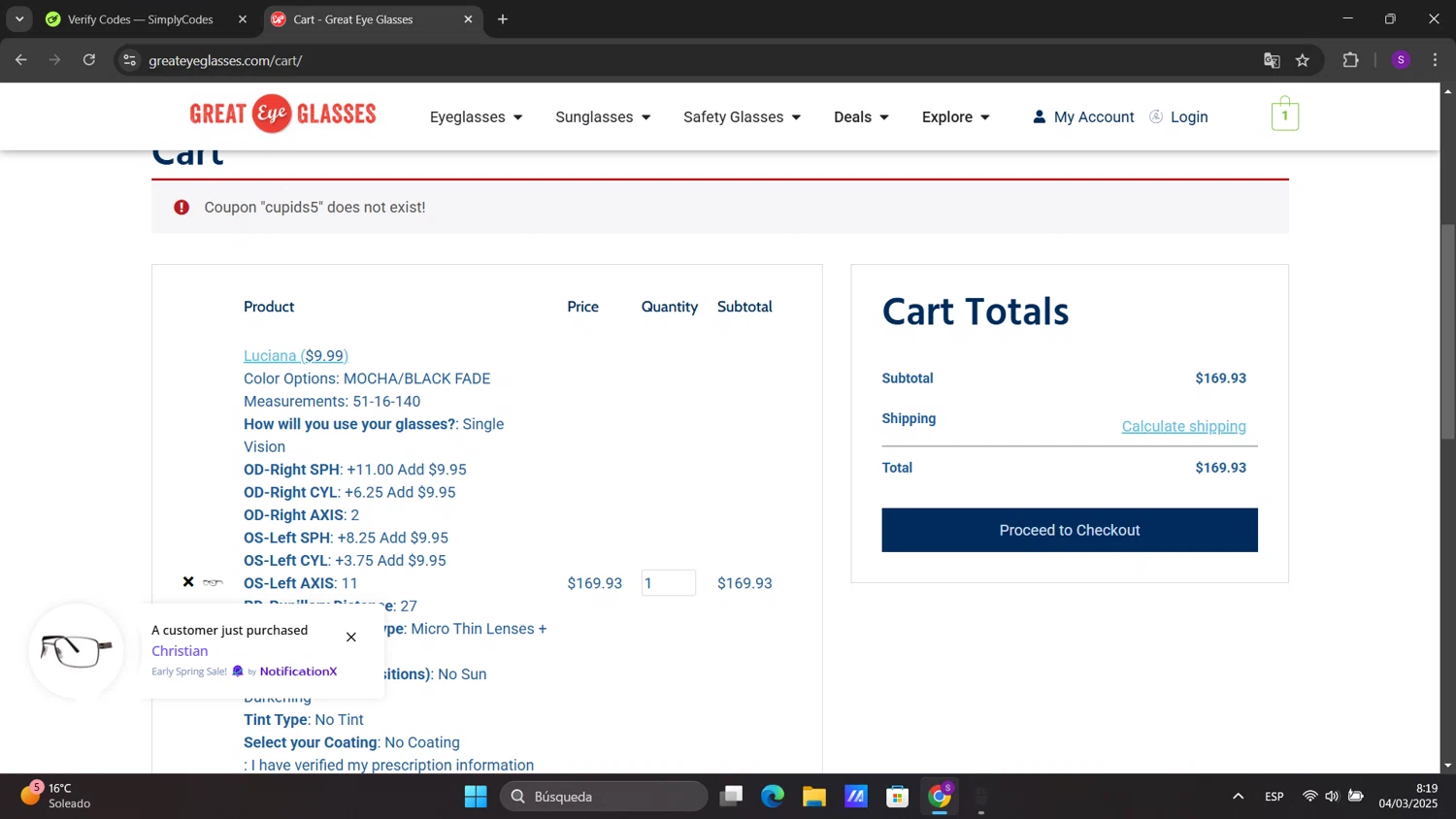Click the quantity input field

coord(668,583)
